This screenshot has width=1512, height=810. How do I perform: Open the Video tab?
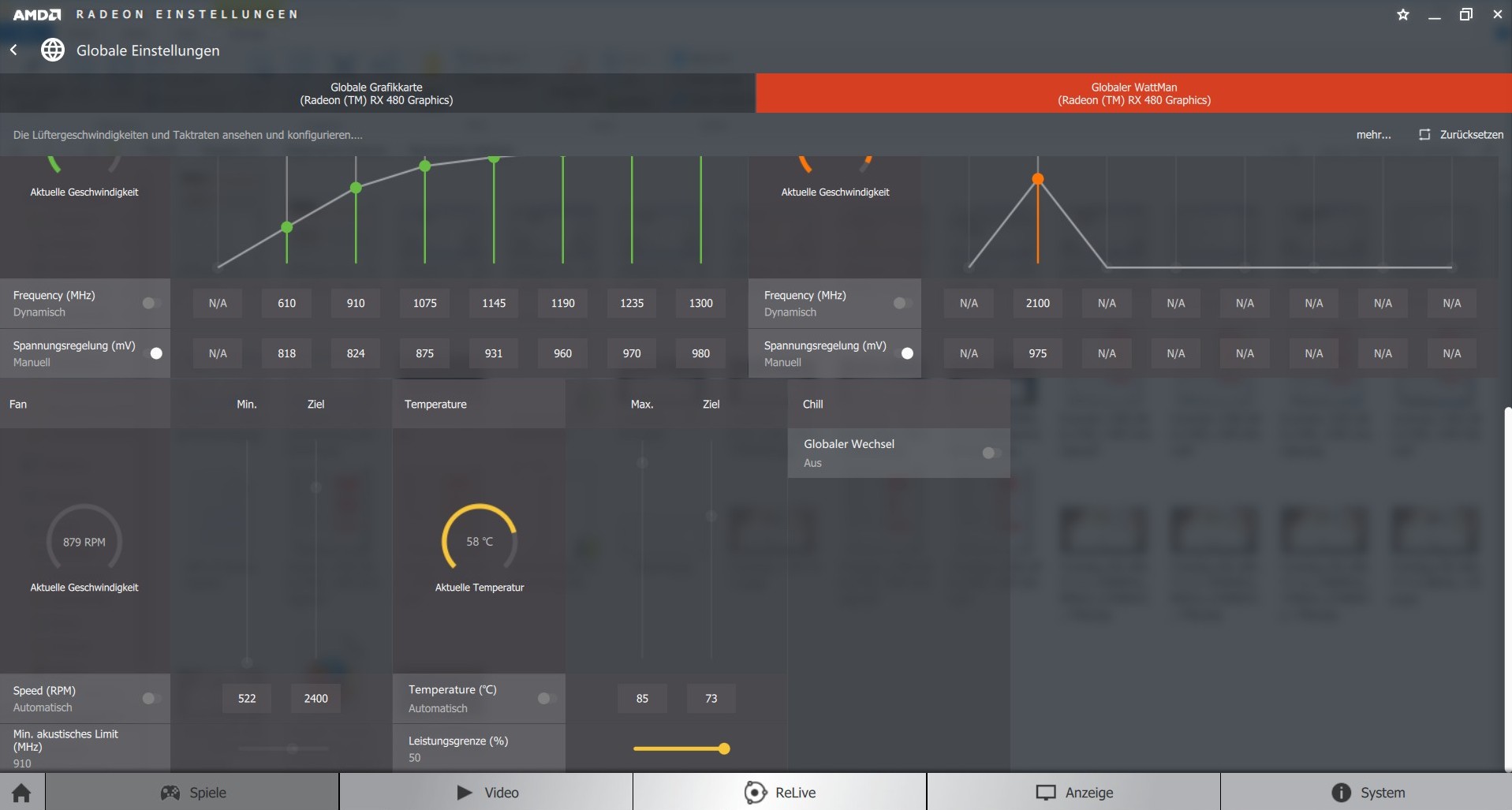point(487,792)
